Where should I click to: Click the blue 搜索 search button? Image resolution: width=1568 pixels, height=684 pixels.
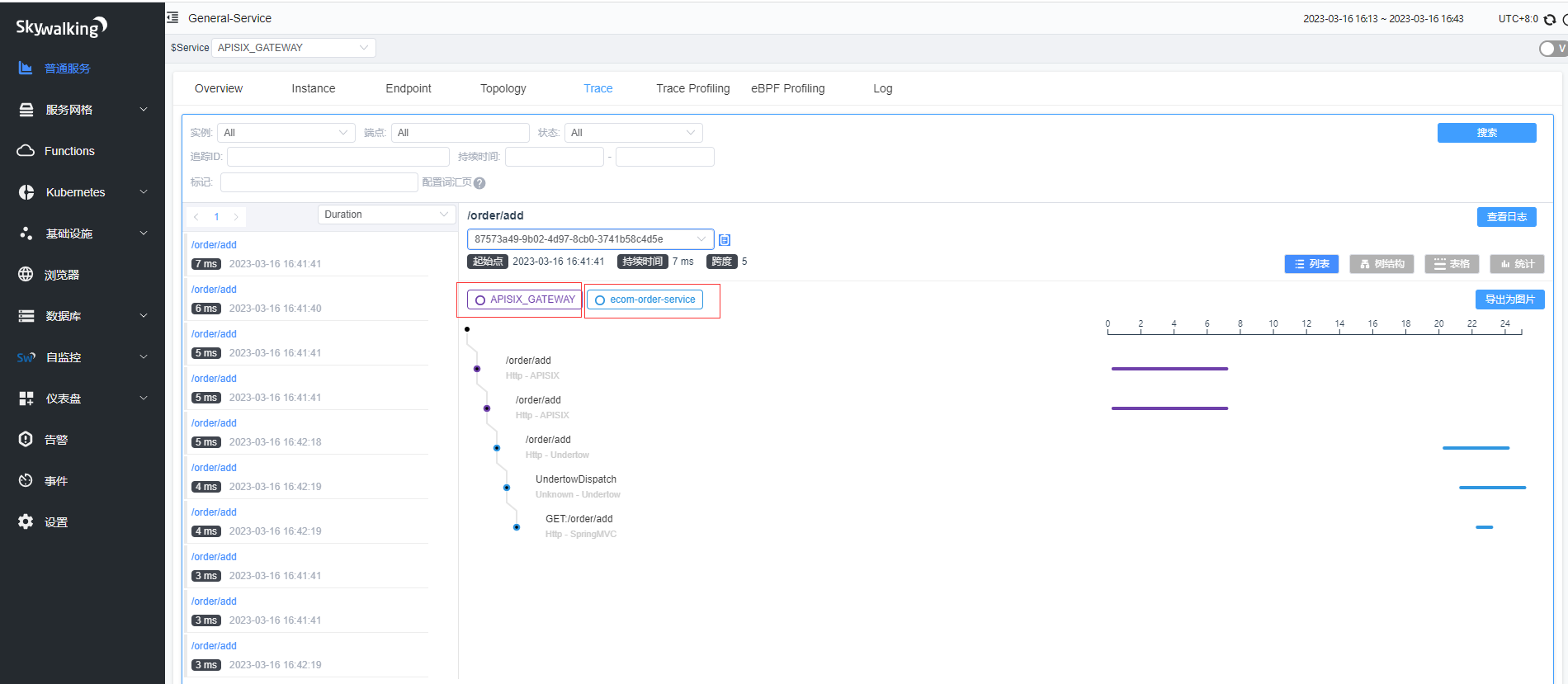[x=1486, y=133]
